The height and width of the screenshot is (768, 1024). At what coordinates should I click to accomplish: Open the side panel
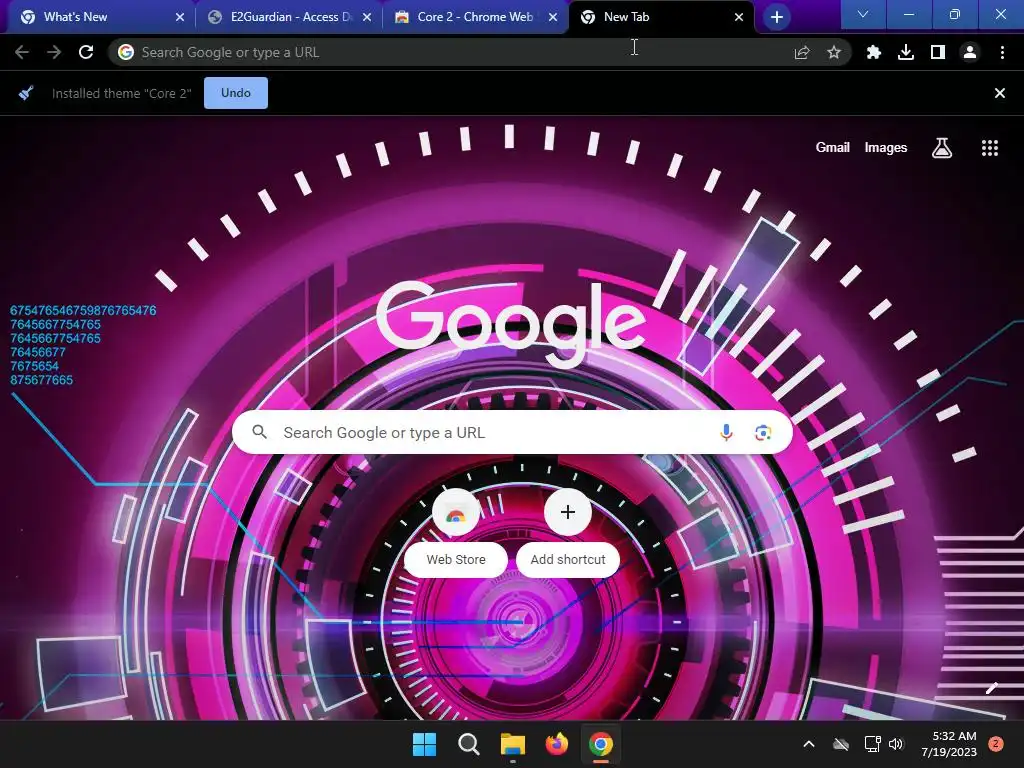[x=938, y=52]
